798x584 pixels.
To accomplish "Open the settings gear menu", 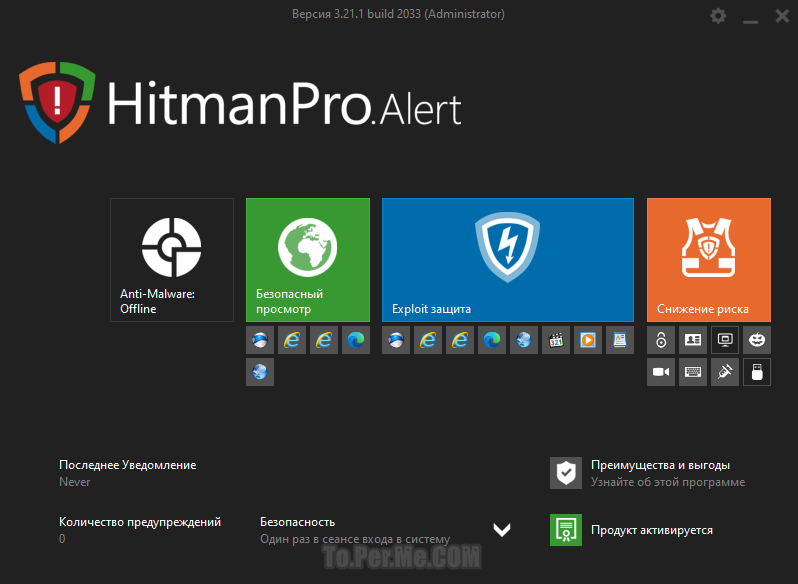I will click(718, 16).
